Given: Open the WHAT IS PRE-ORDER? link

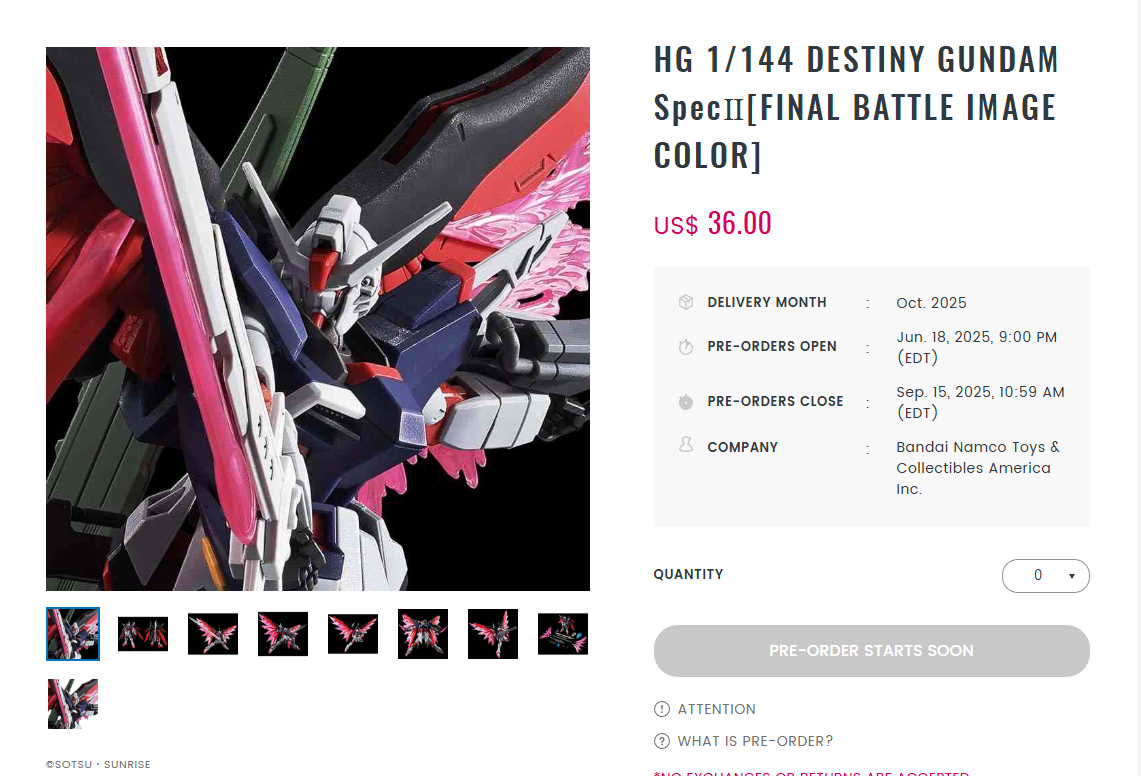Looking at the screenshot, I should (x=755, y=741).
